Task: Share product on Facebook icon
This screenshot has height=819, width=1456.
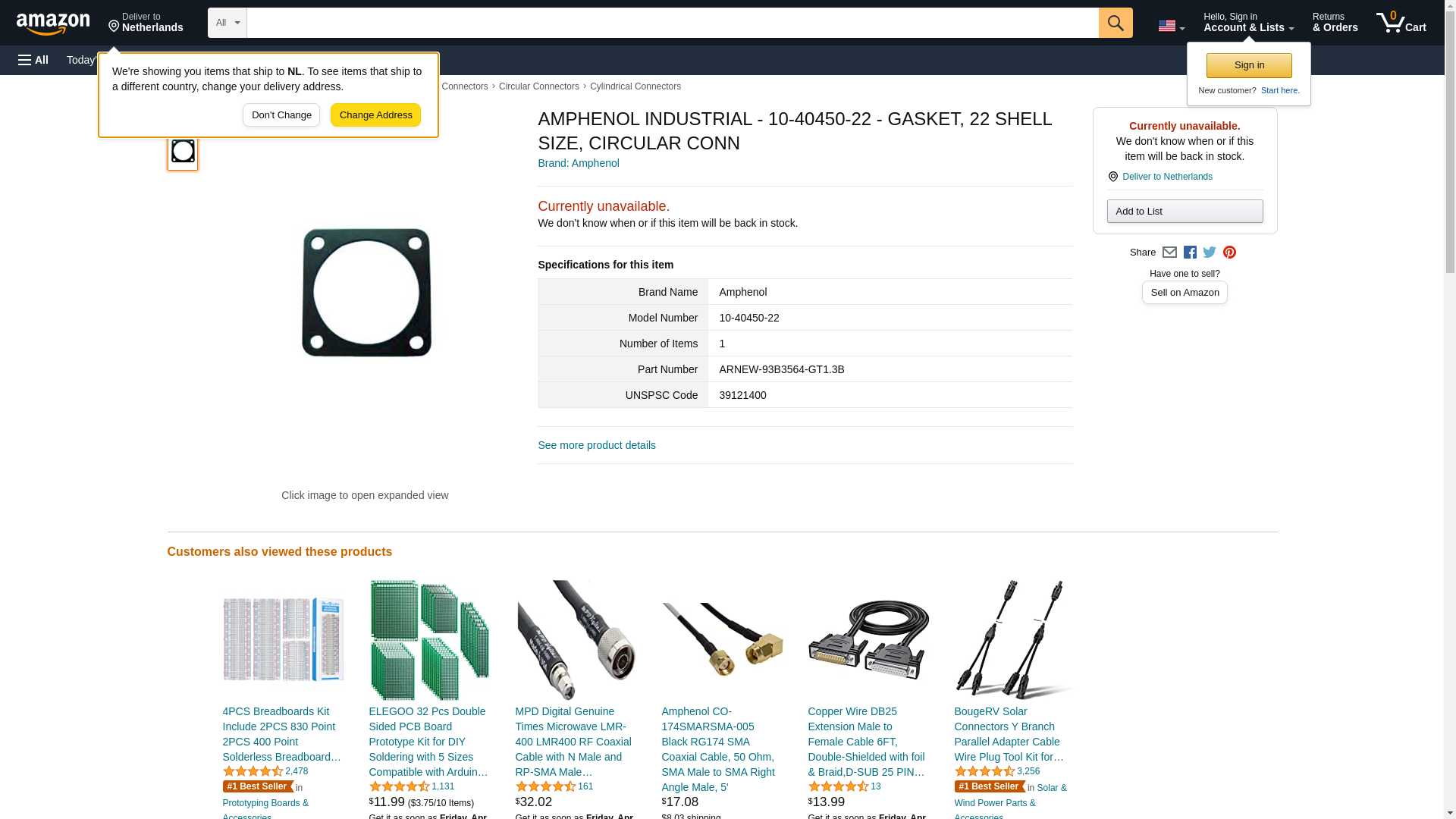Action: point(1190,253)
